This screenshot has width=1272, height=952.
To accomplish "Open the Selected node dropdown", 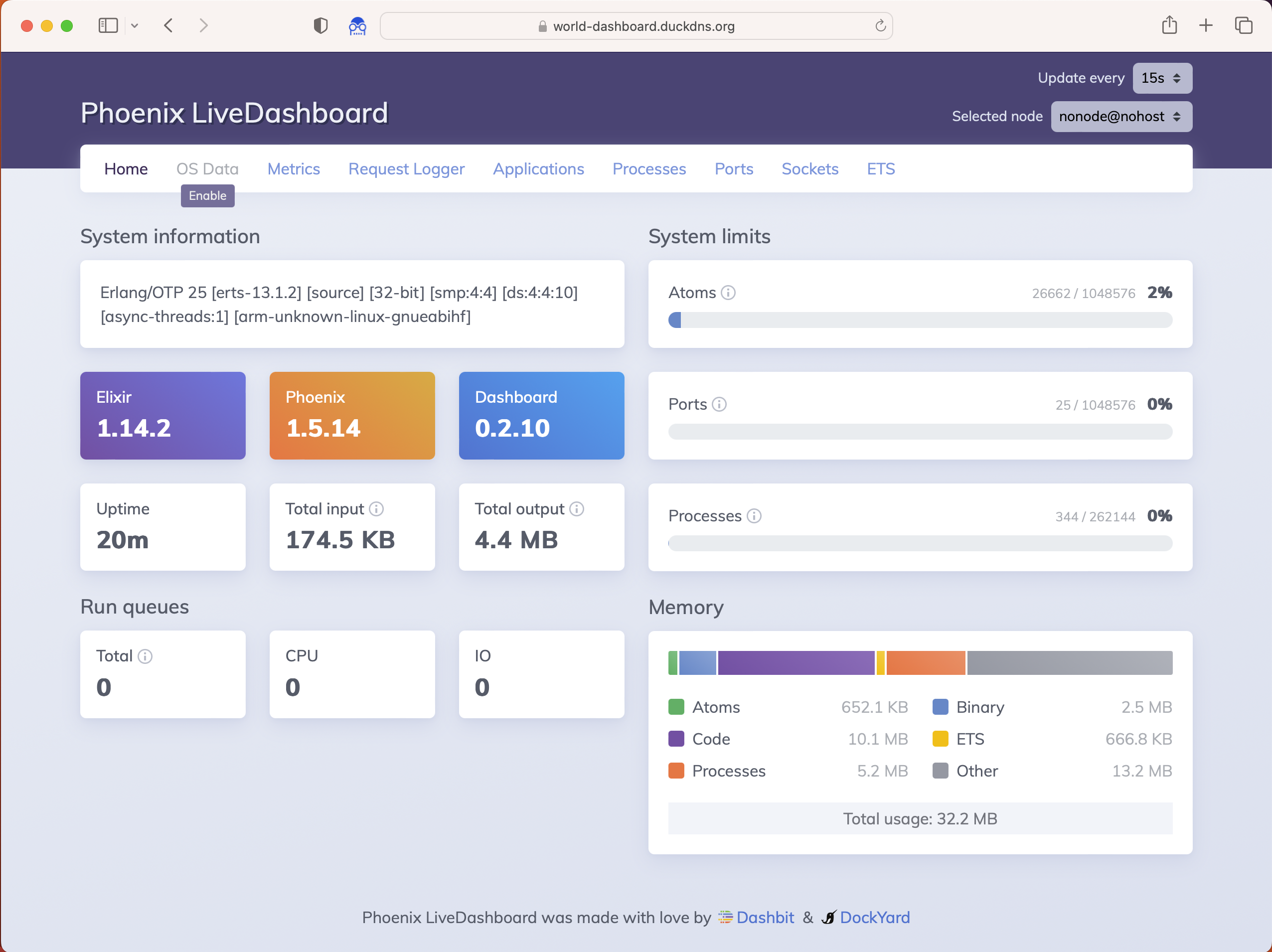I will pyautogui.click(x=1121, y=117).
